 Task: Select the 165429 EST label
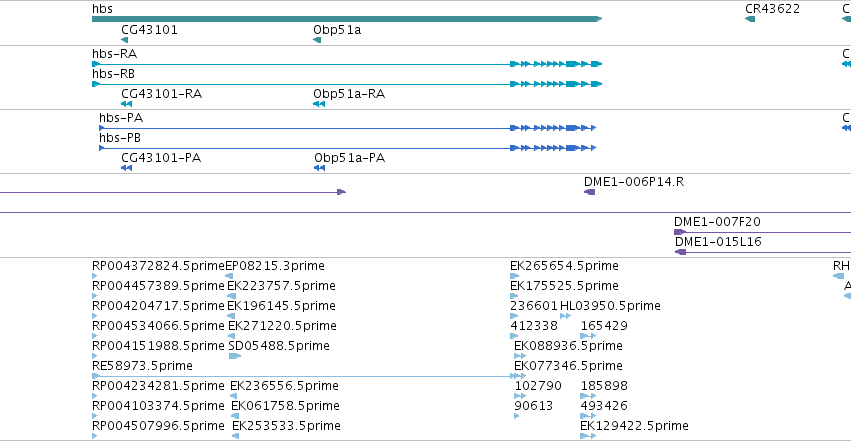[604, 326]
